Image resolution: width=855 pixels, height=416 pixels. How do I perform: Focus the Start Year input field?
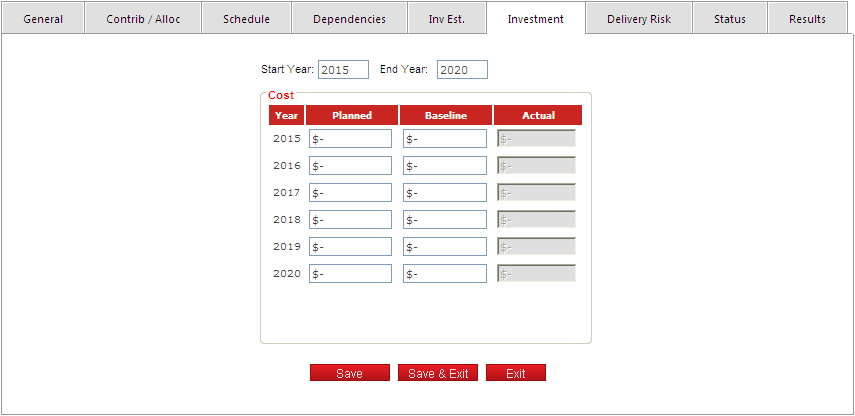point(343,70)
